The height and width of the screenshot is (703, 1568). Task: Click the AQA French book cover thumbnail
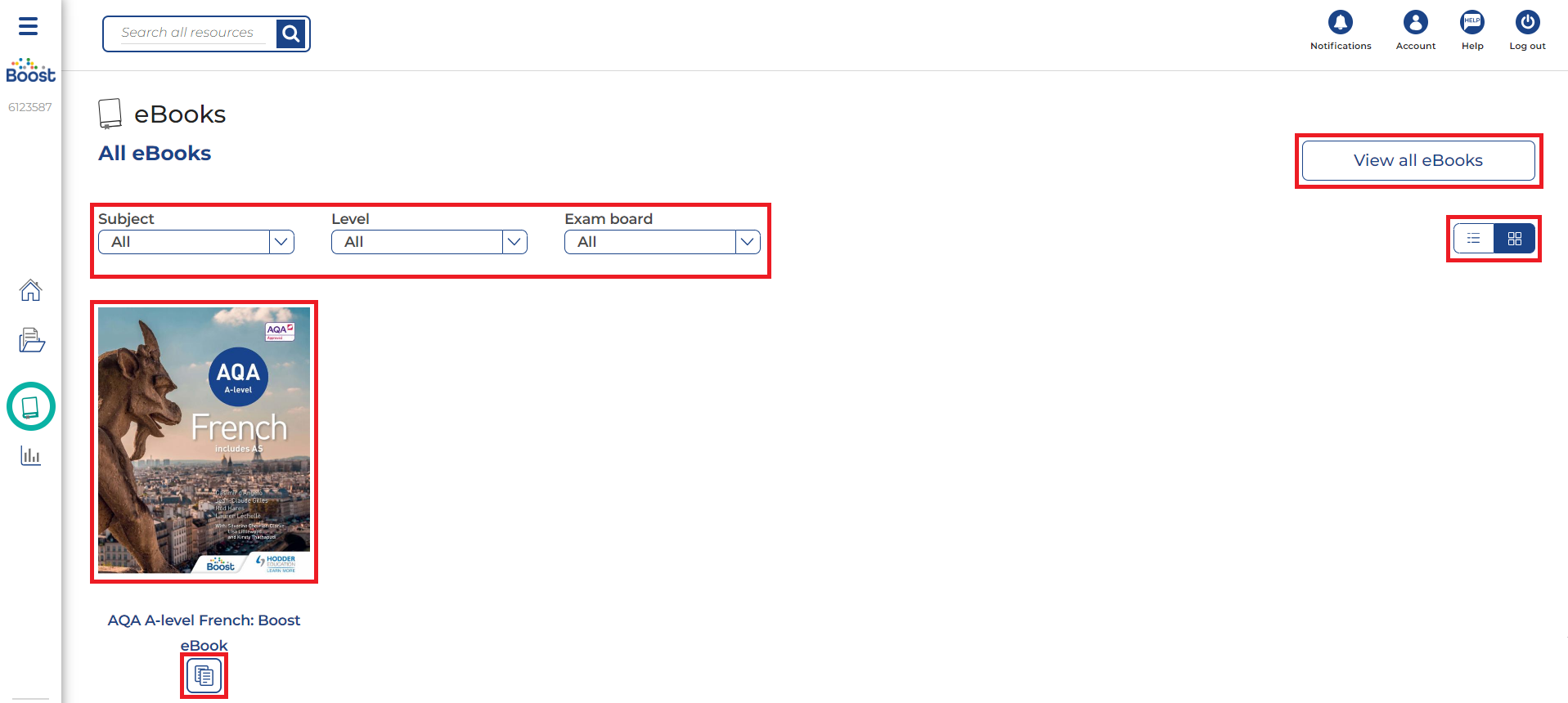[204, 441]
